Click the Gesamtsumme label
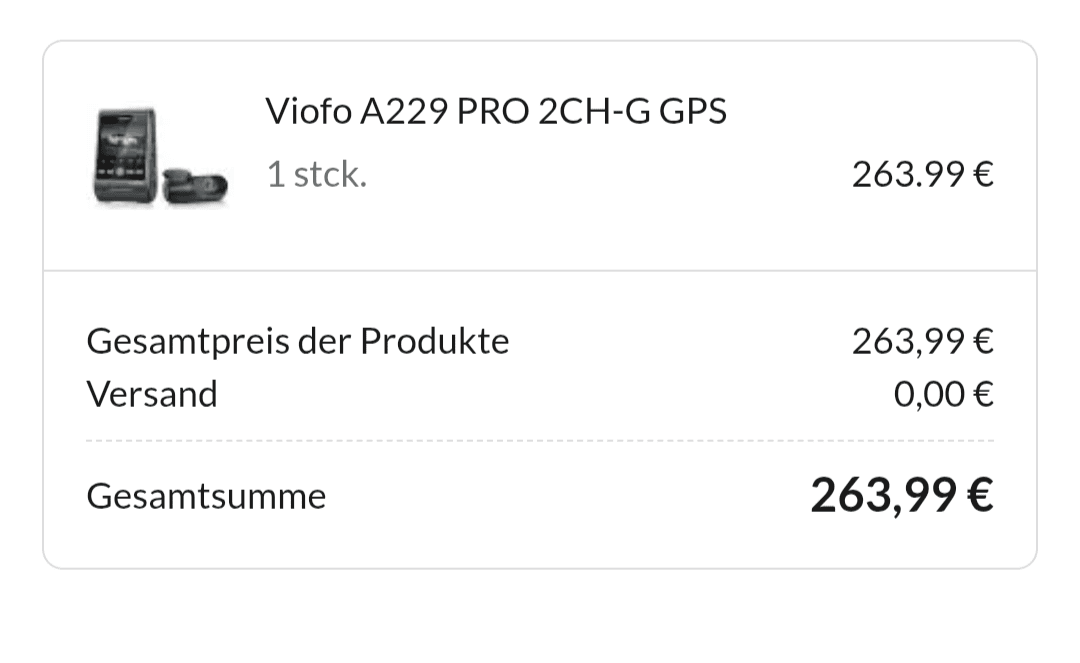Screen dimensions: 1080x663 pos(206,496)
